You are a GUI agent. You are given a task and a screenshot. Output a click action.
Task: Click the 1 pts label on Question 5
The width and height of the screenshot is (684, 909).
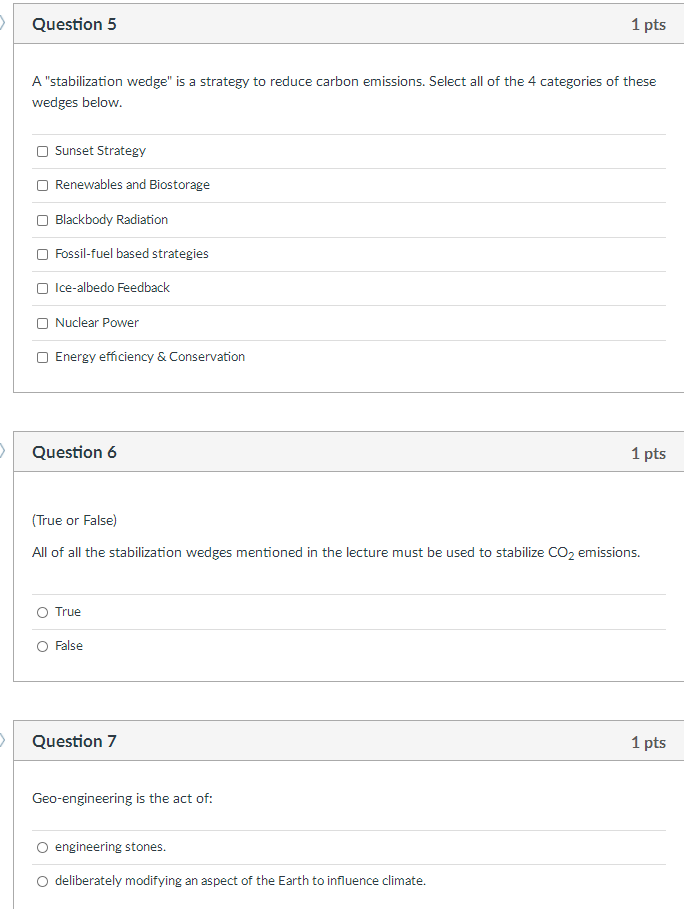[x=648, y=25]
